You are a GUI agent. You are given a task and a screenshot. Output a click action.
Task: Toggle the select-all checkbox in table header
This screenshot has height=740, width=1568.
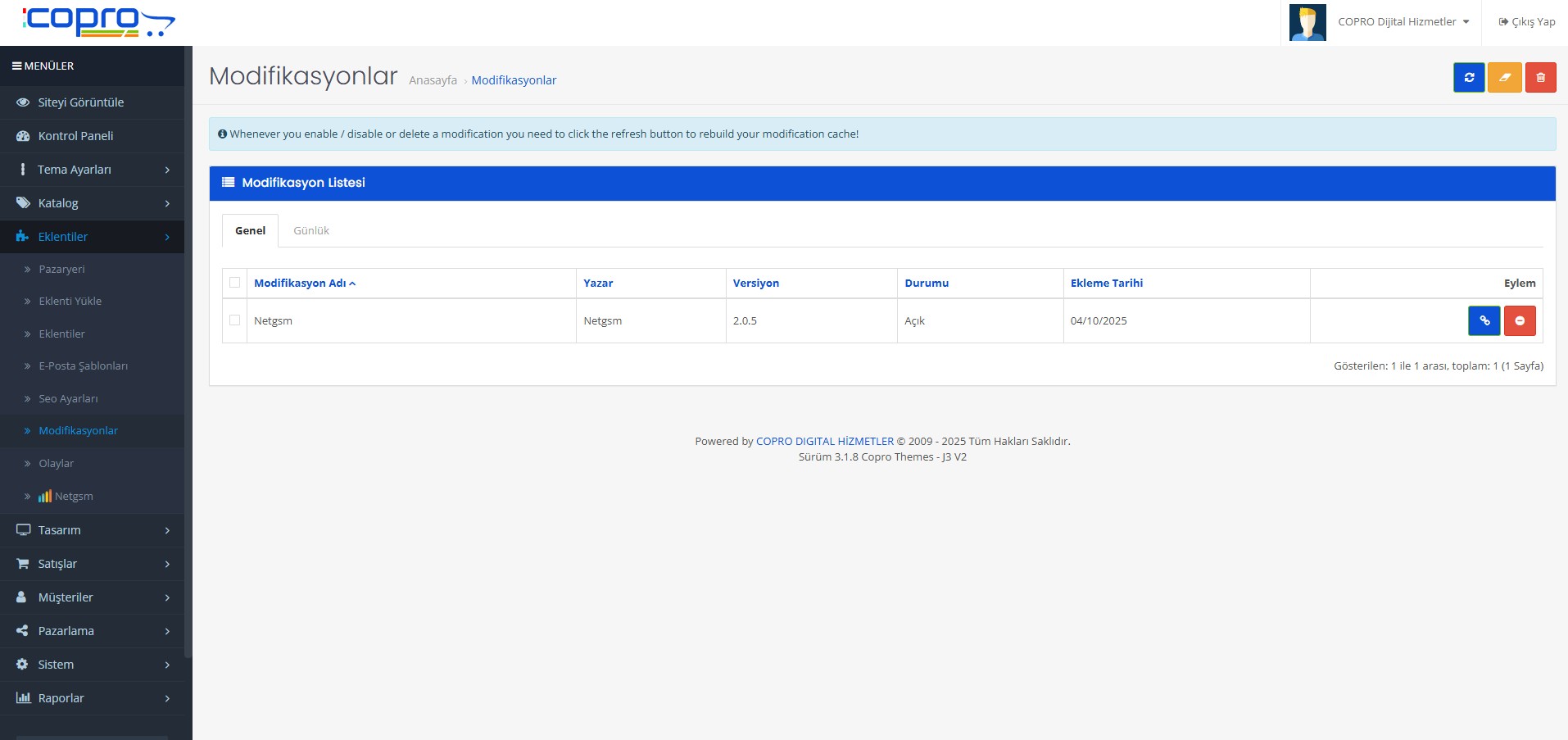(235, 283)
